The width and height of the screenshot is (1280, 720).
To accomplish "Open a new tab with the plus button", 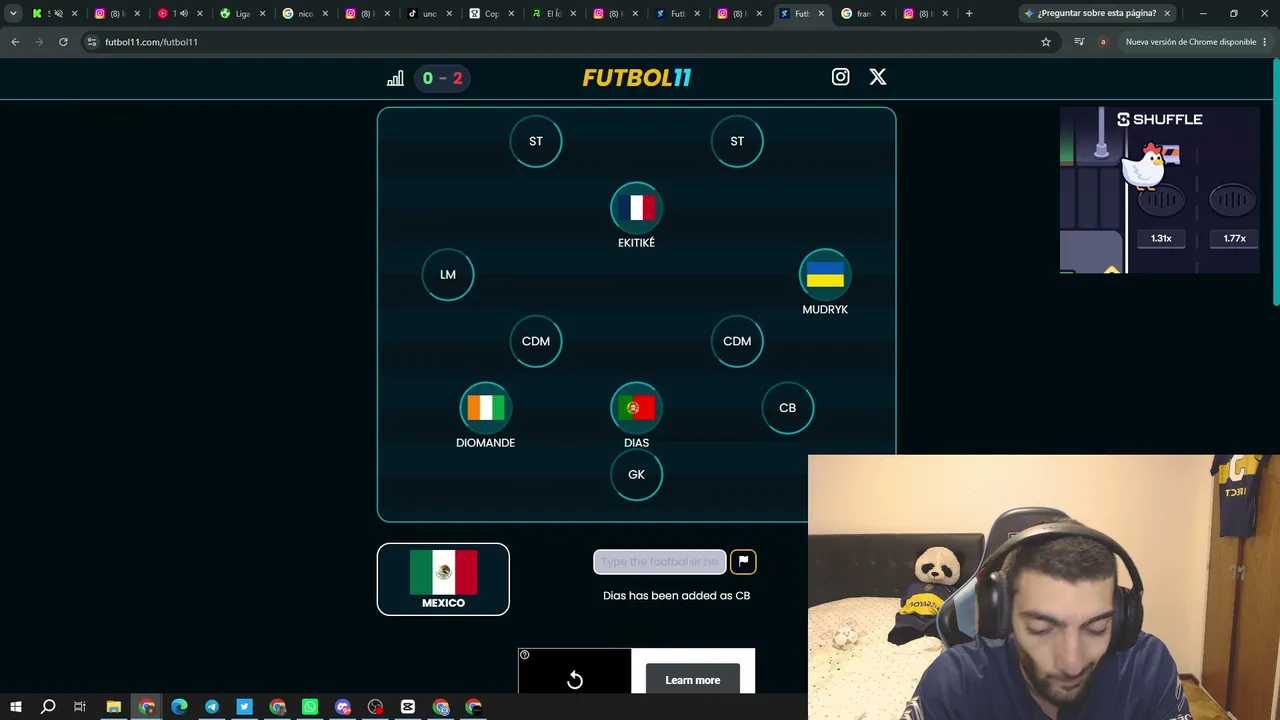I will [969, 14].
